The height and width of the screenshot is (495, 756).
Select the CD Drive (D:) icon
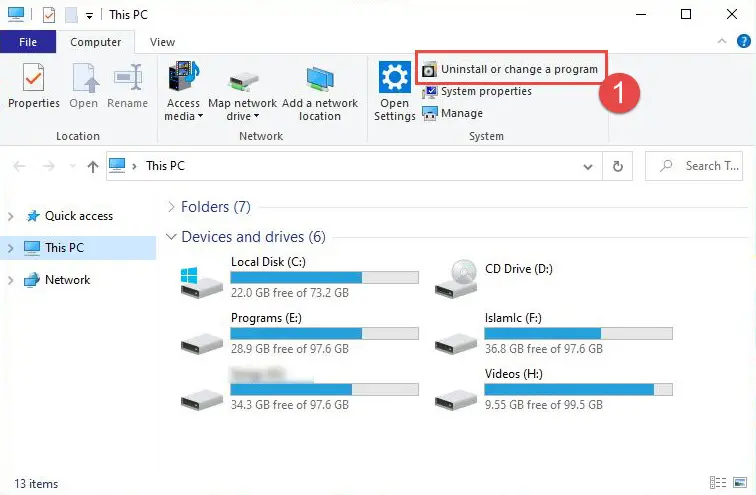coord(456,278)
